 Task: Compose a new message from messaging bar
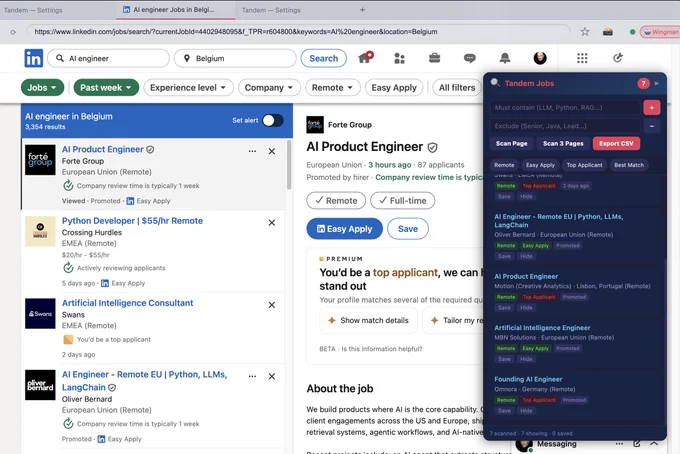[637, 444]
